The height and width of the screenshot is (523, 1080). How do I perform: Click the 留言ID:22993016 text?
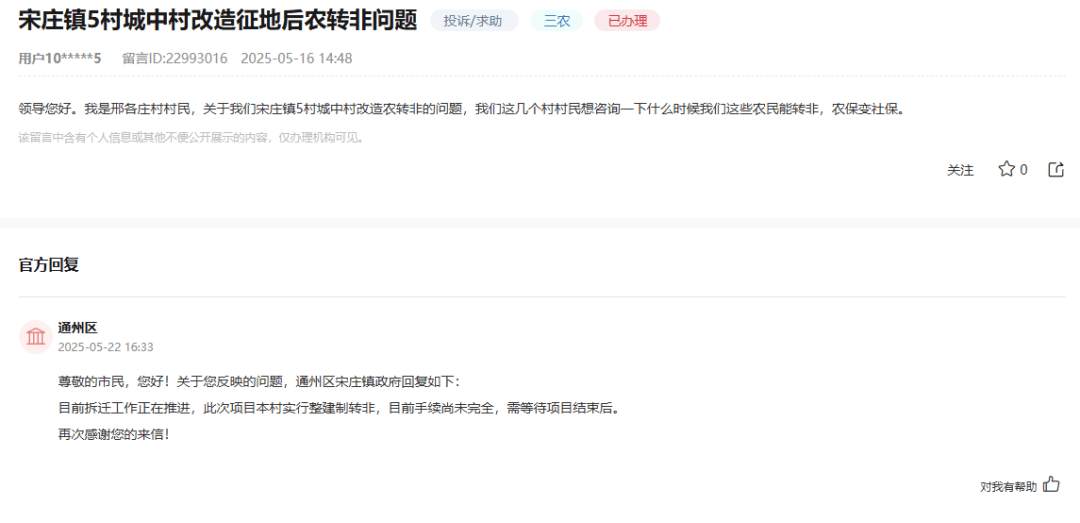pos(175,59)
